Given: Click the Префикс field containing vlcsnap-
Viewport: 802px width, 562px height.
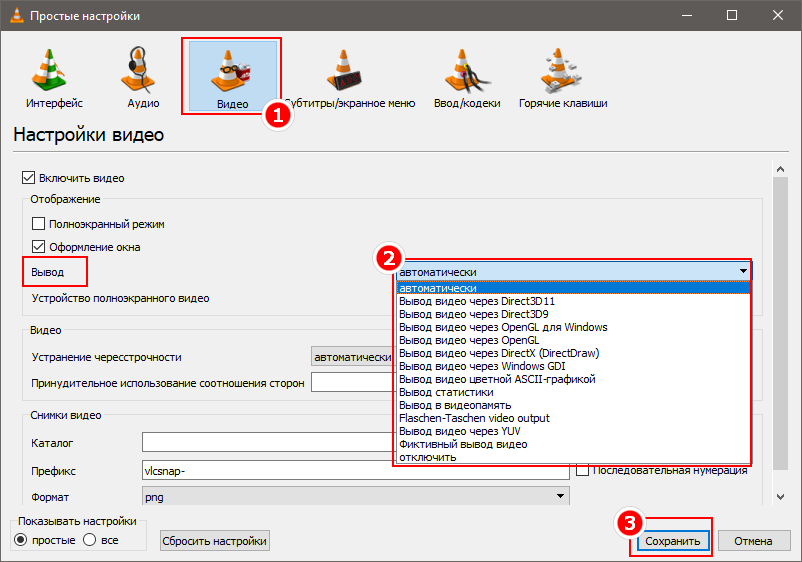Looking at the screenshot, I should (355, 470).
